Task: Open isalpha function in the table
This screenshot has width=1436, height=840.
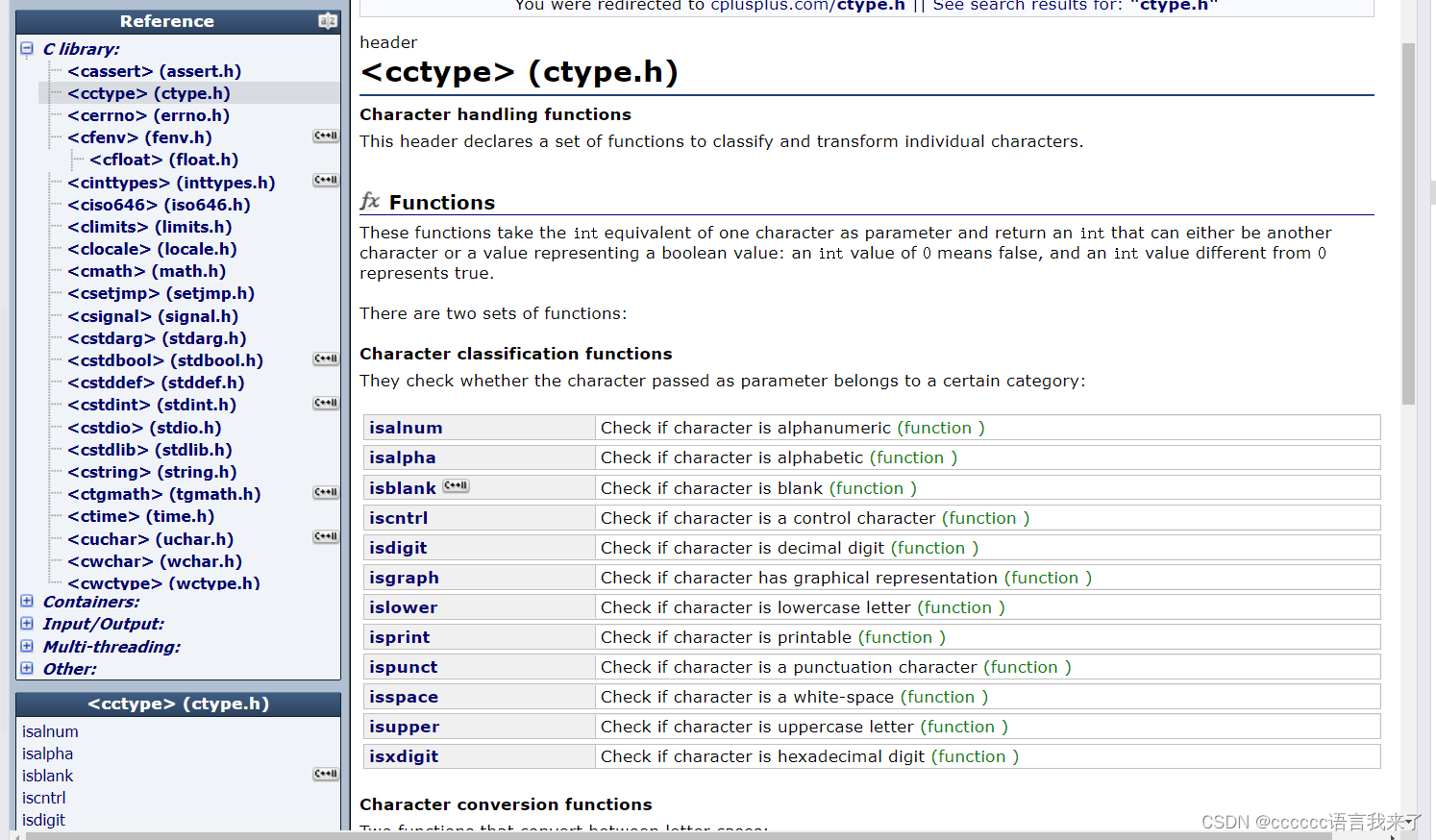Action: coord(403,457)
